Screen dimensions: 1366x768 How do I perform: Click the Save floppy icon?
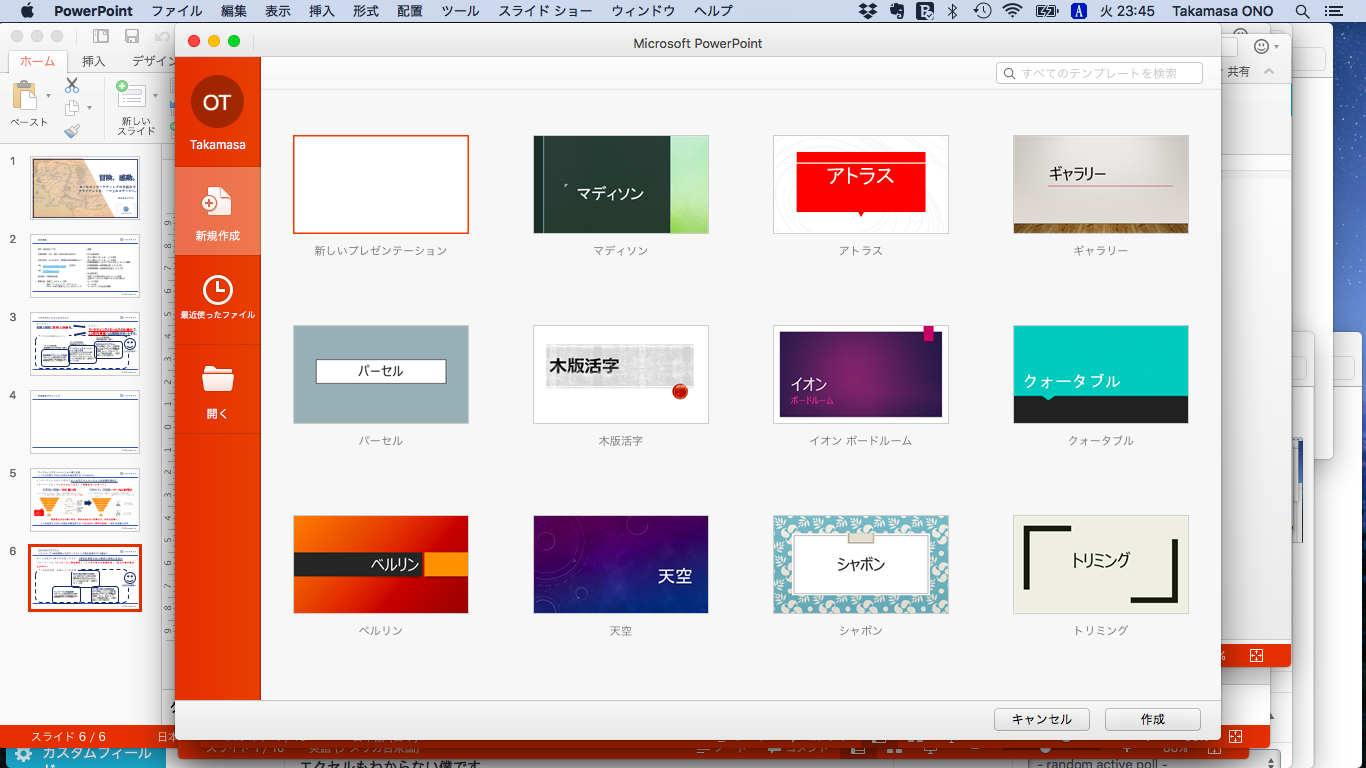coord(132,36)
